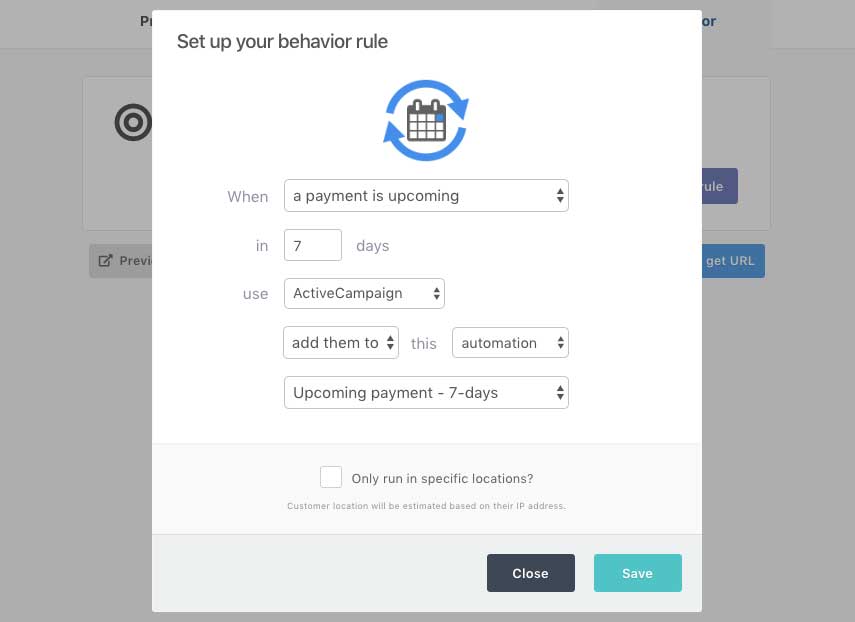Click stepper arrows on 'add them to' select
The height and width of the screenshot is (622, 855).
click(x=390, y=342)
